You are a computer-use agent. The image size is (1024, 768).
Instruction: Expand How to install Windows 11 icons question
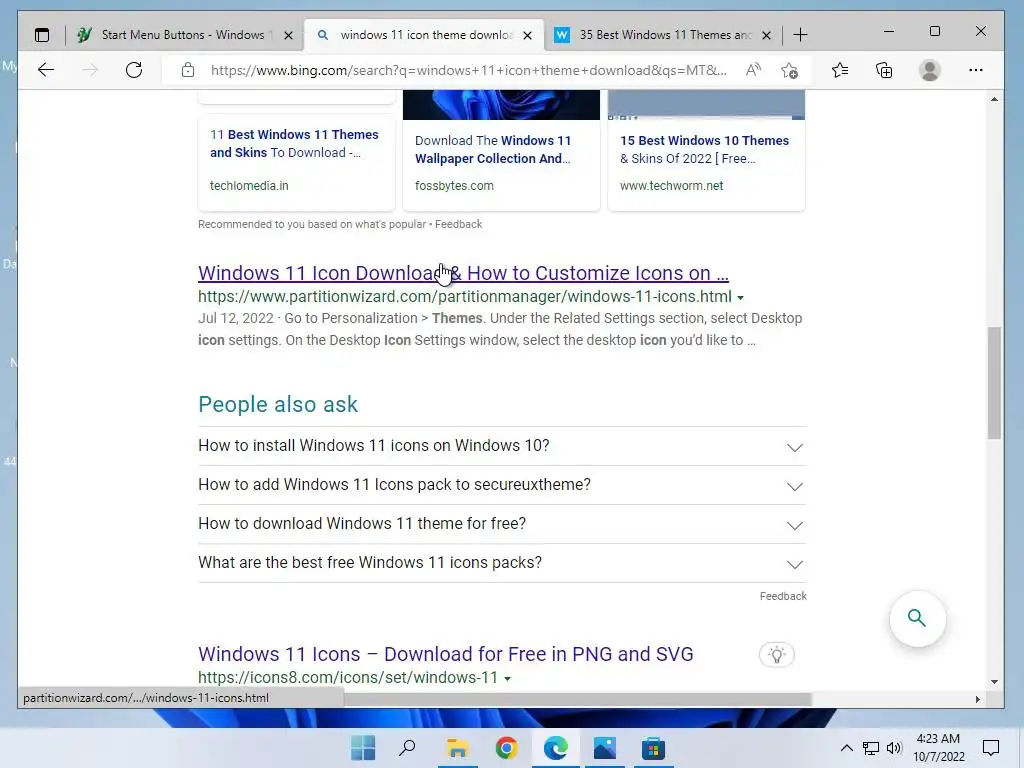click(502, 446)
